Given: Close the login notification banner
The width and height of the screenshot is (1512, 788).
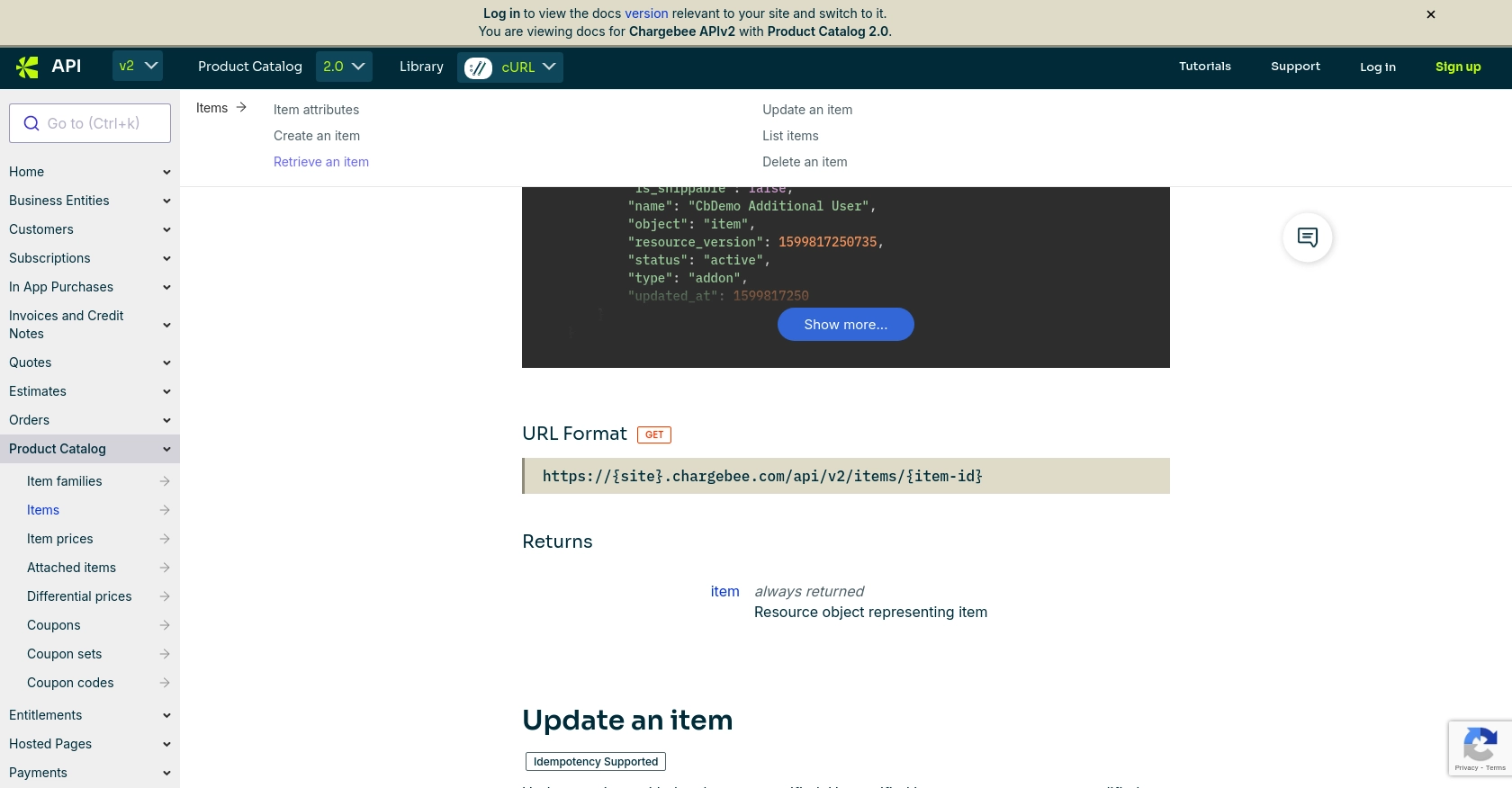Looking at the screenshot, I should 1431,14.
